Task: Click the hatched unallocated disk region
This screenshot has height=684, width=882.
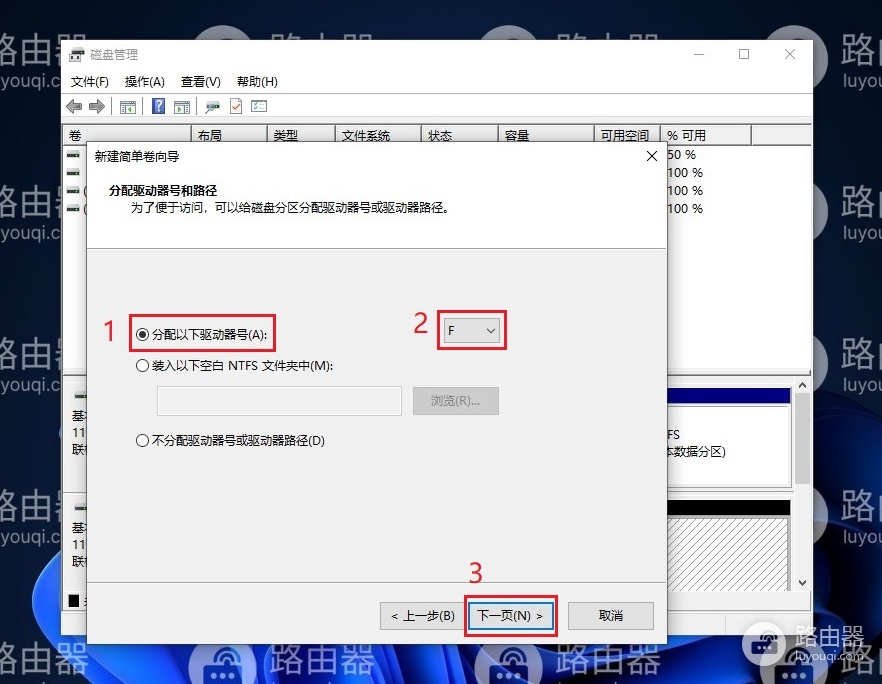Action: tap(728, 554)
